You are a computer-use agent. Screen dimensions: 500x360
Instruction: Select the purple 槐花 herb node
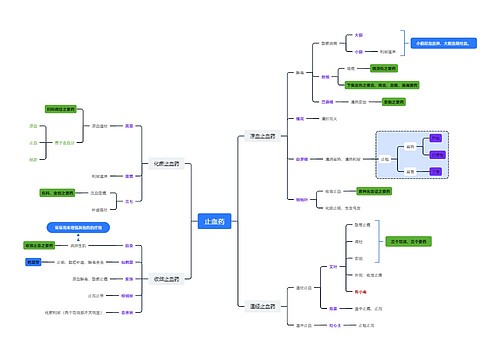[300, 119]
